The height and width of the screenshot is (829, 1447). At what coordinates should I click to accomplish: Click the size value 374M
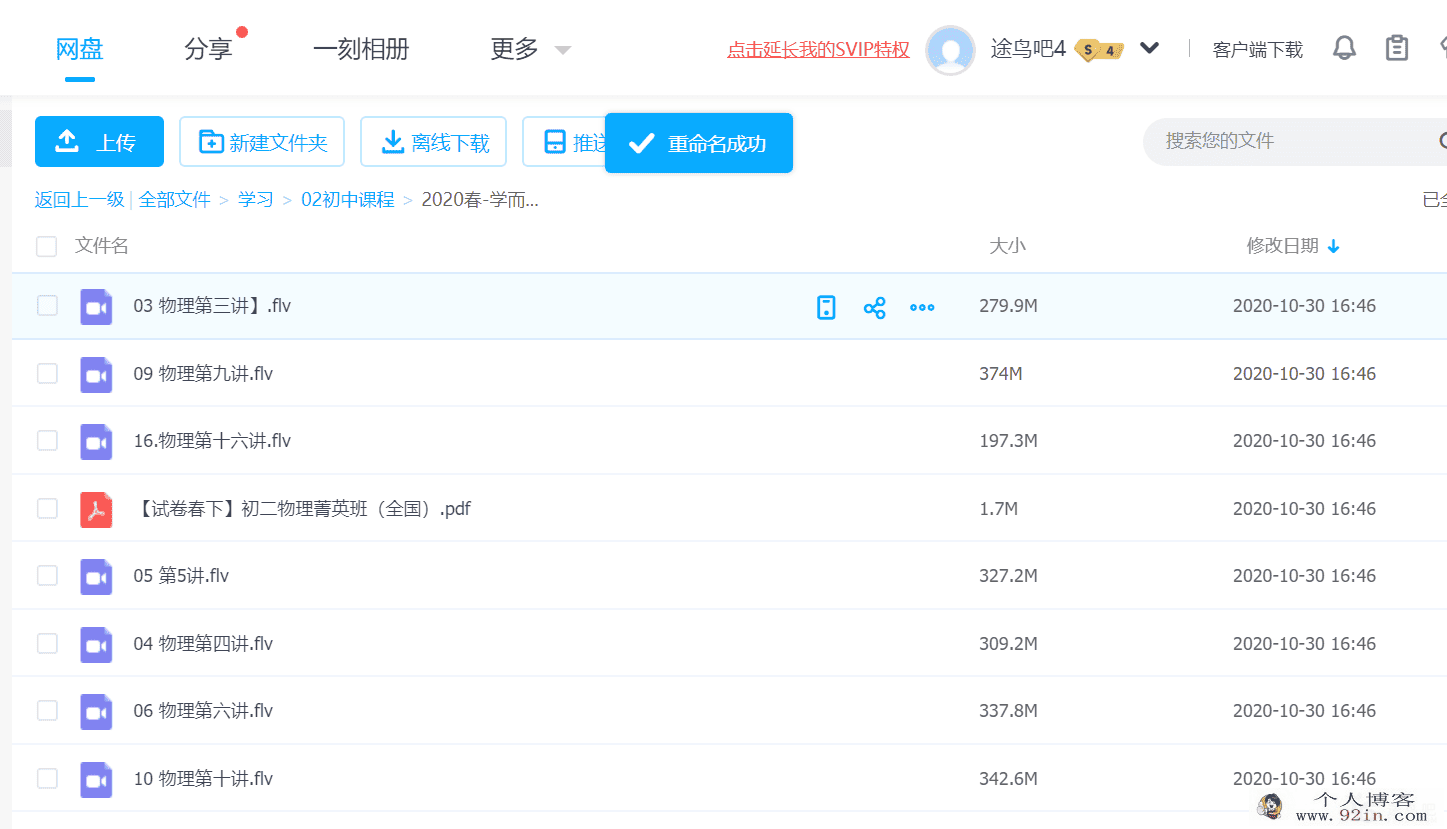1000,374
